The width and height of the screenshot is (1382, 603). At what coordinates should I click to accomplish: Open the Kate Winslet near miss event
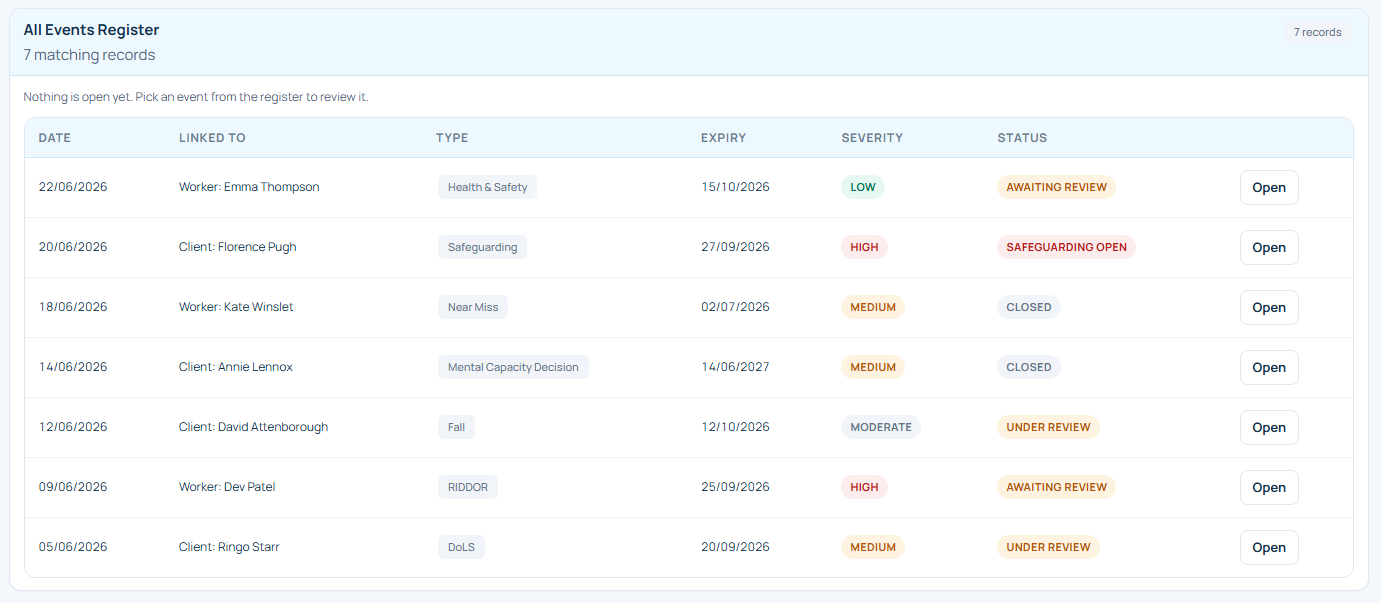[1269, 307]
